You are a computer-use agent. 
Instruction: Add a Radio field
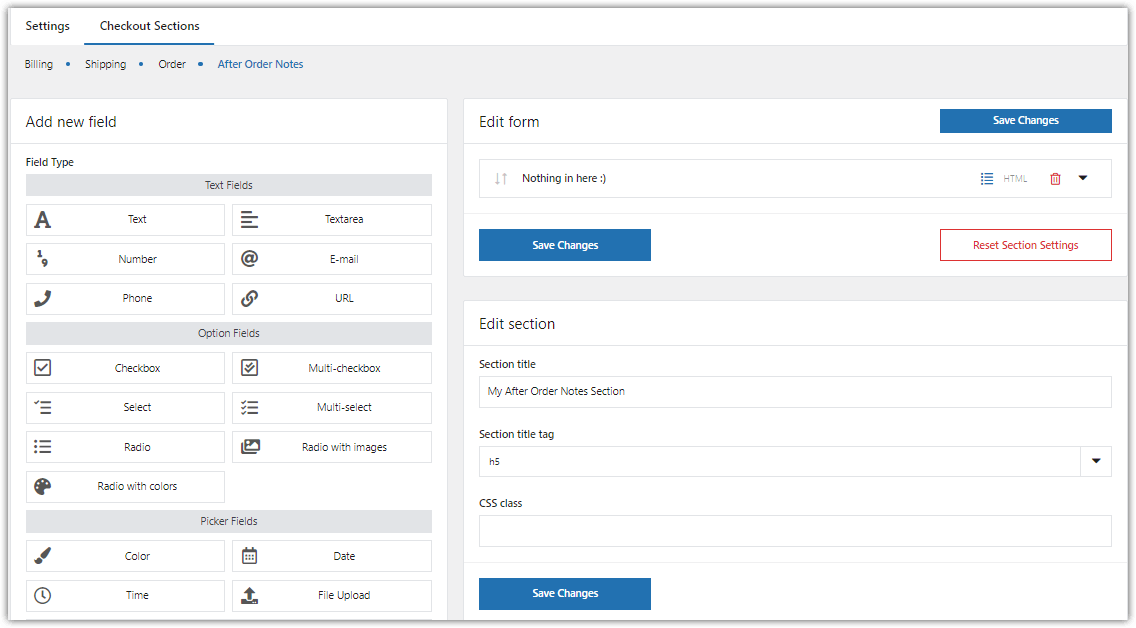click(125, 447)
